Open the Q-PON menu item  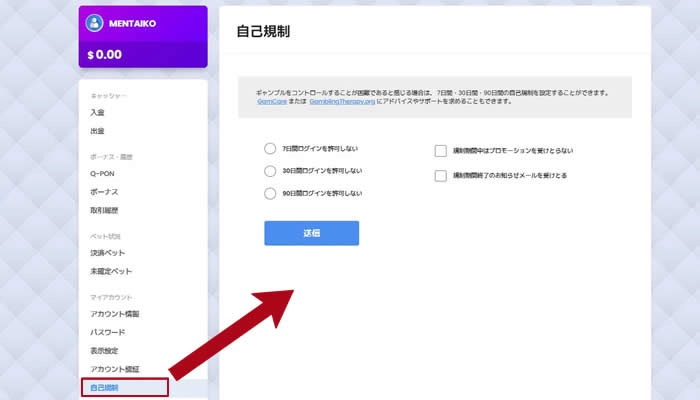click(101, 174)
